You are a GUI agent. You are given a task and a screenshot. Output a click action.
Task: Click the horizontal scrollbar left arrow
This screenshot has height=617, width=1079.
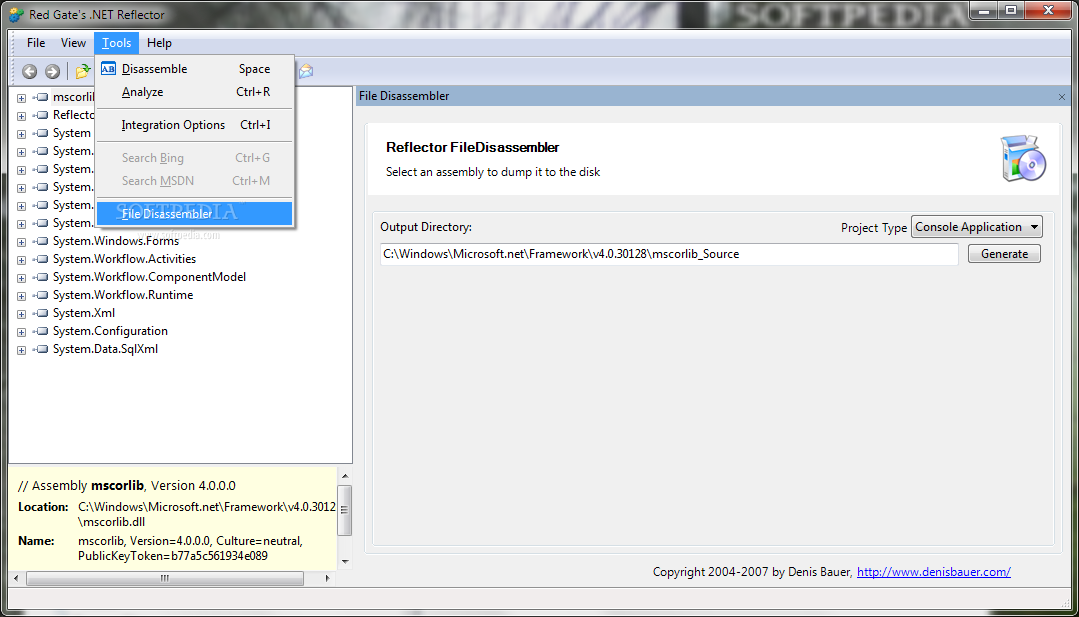tap(16, 578)
